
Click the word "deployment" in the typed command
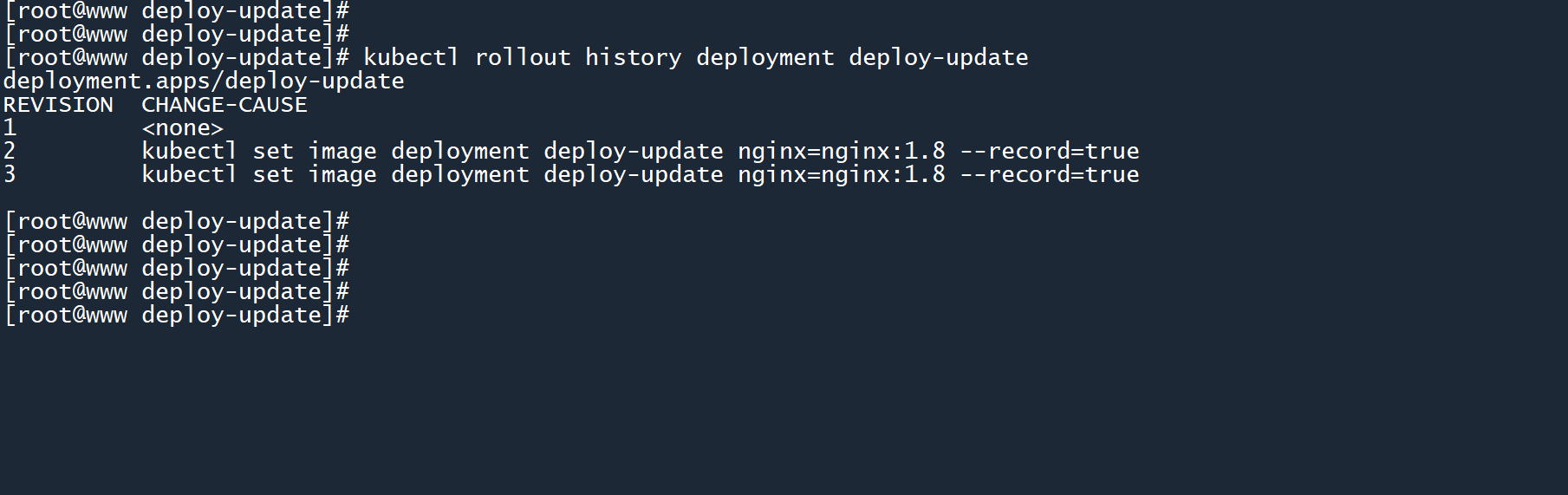tap(764, 58)
